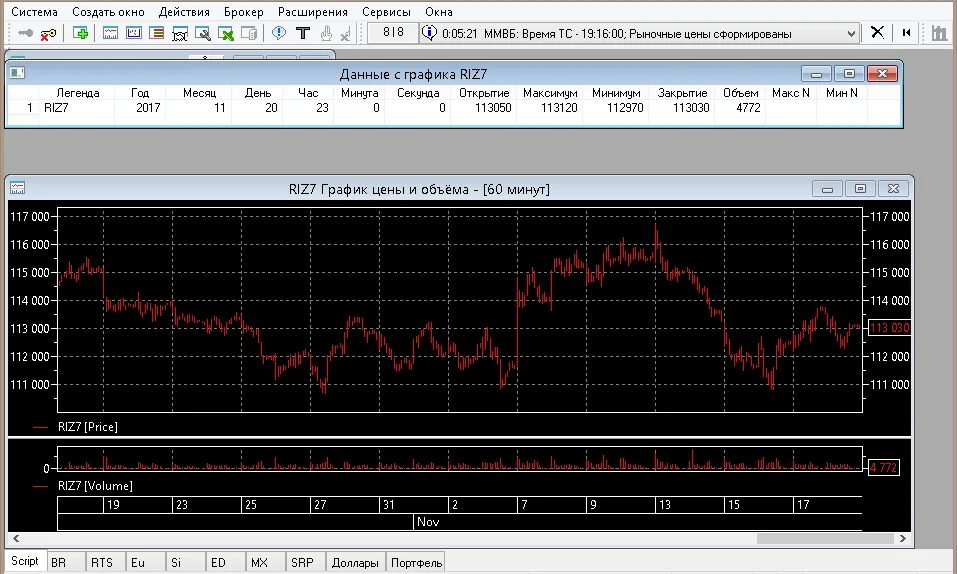Maximize the RIZ7 chart window

click(x=860, y=189)
